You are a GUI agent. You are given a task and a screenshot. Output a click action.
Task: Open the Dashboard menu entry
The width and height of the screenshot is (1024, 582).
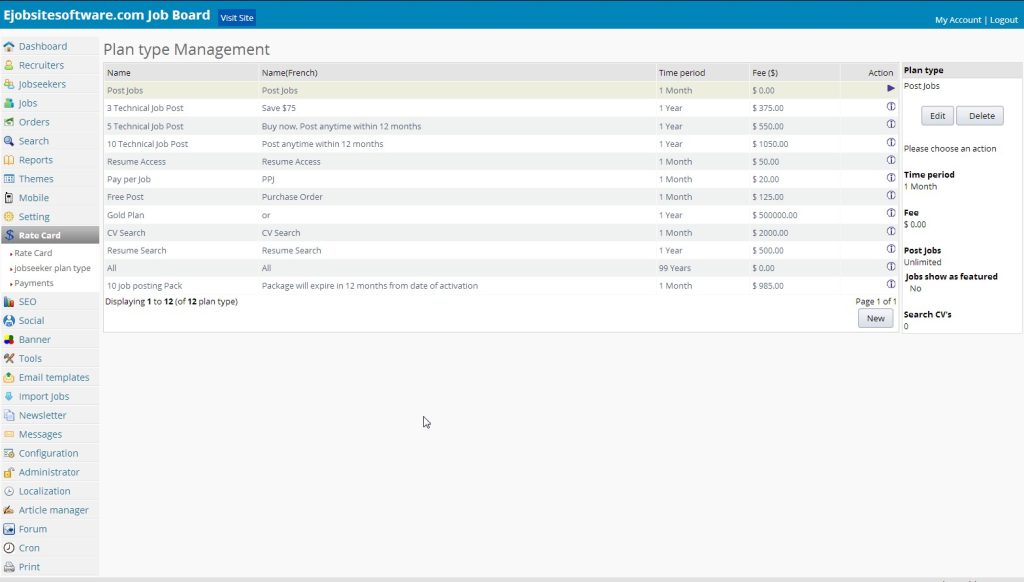tap(42, 46)
